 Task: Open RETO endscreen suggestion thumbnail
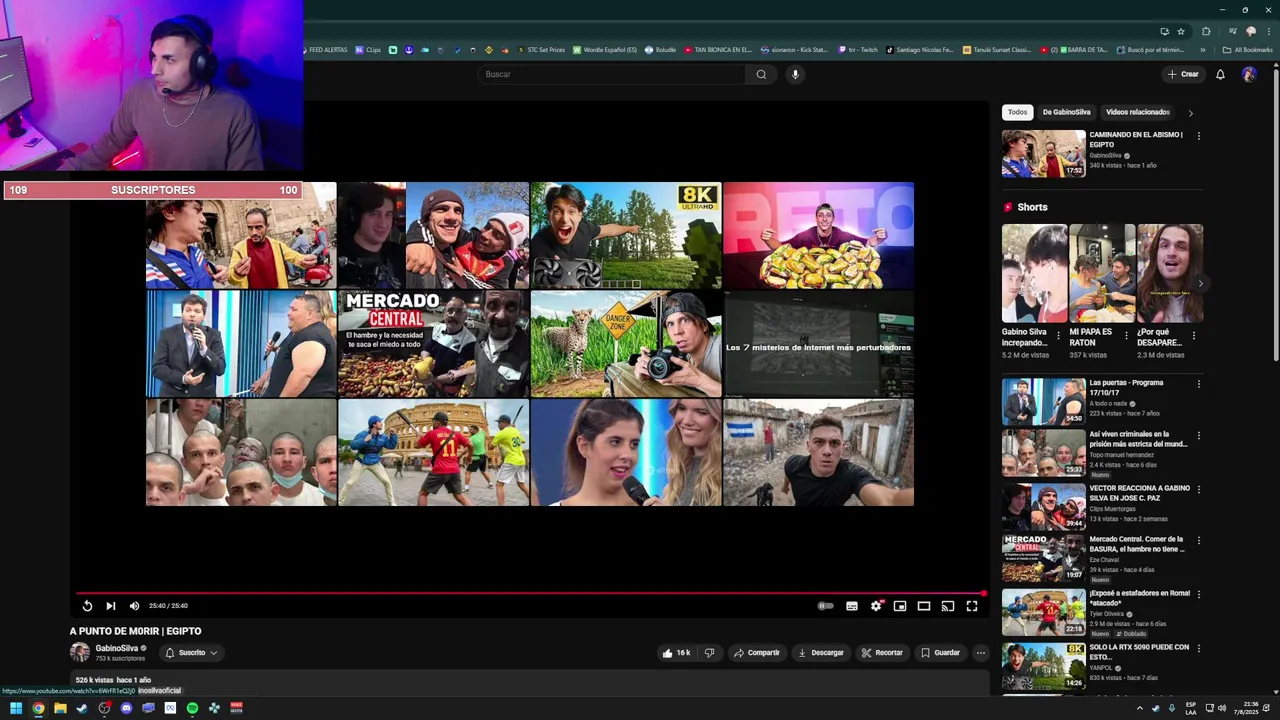(818, 235)
